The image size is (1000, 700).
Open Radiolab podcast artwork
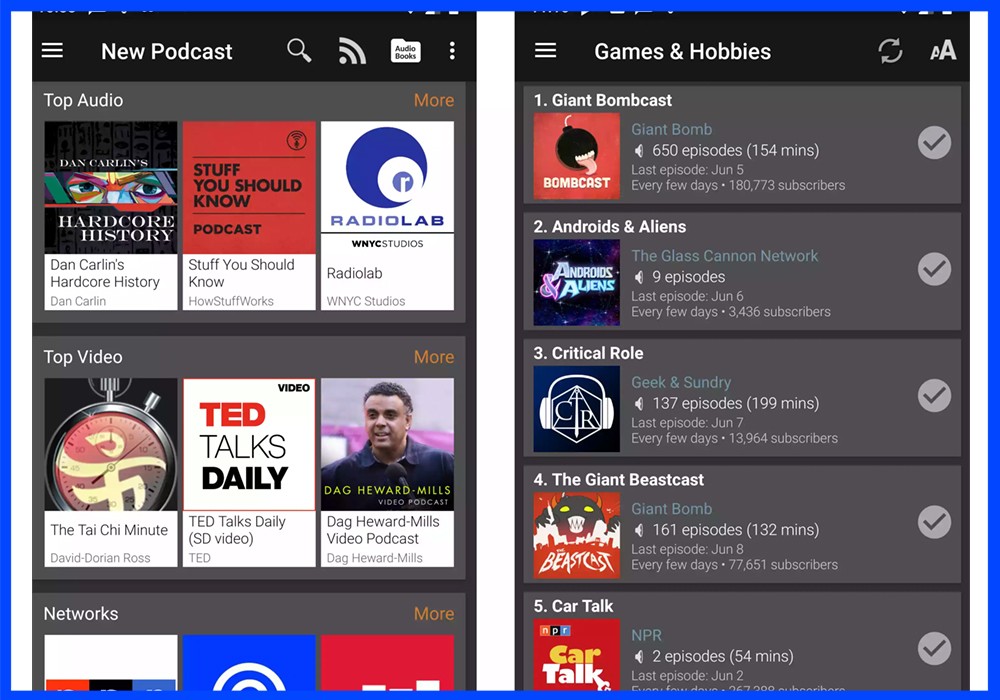388,187
